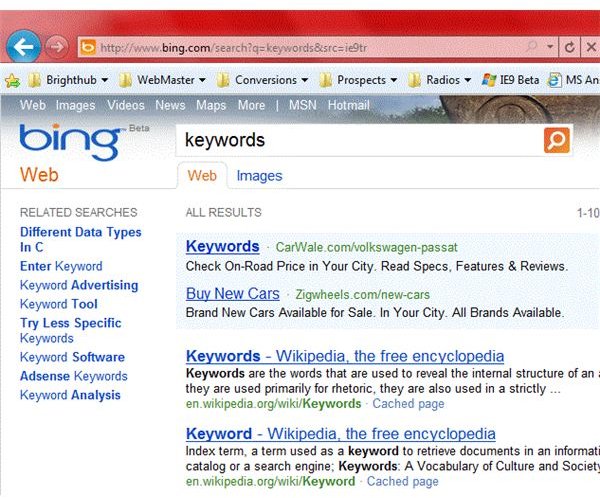
Task: Open the address bar autocomplete dropdown arrow
Action: point(550,47)
